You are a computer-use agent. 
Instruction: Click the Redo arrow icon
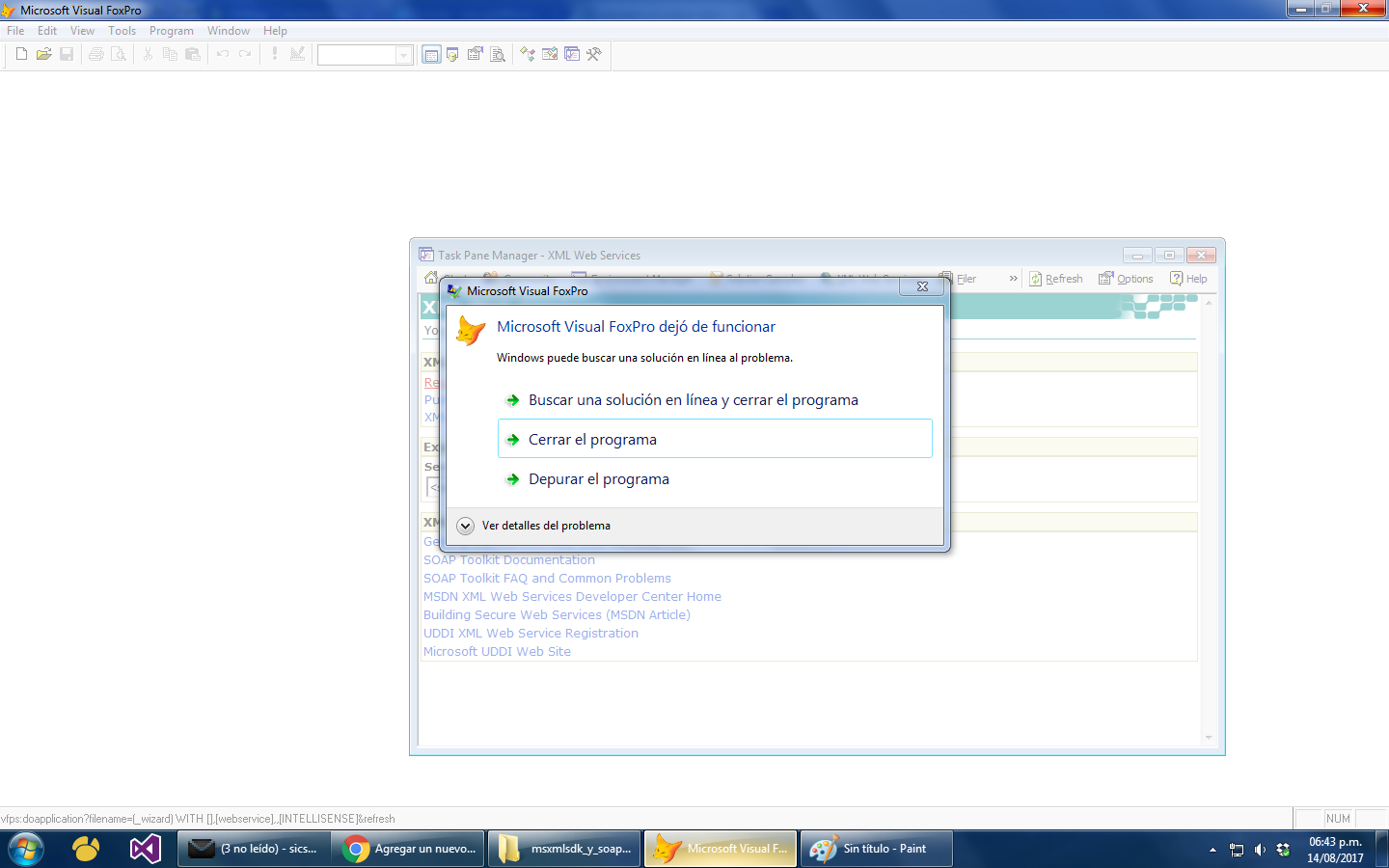(245, 54)
